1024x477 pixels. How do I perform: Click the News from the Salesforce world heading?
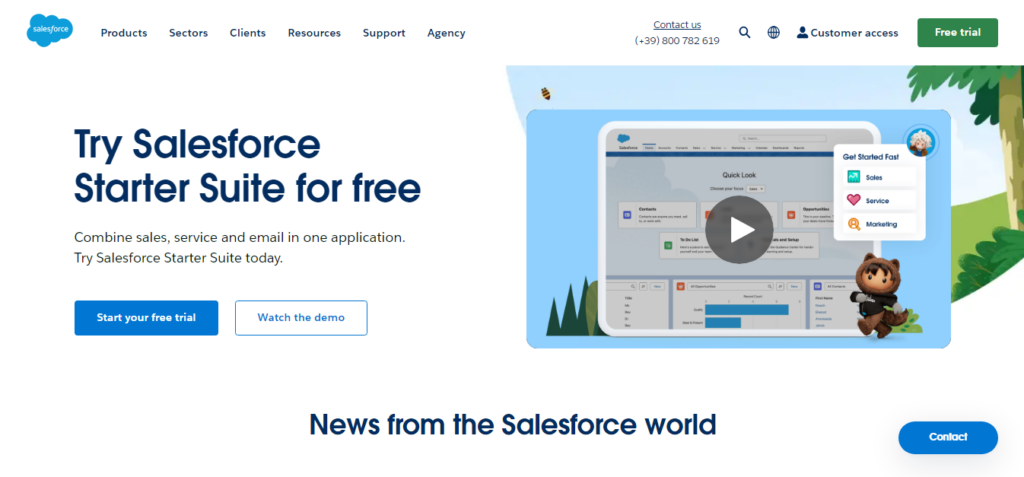point(513,424)
